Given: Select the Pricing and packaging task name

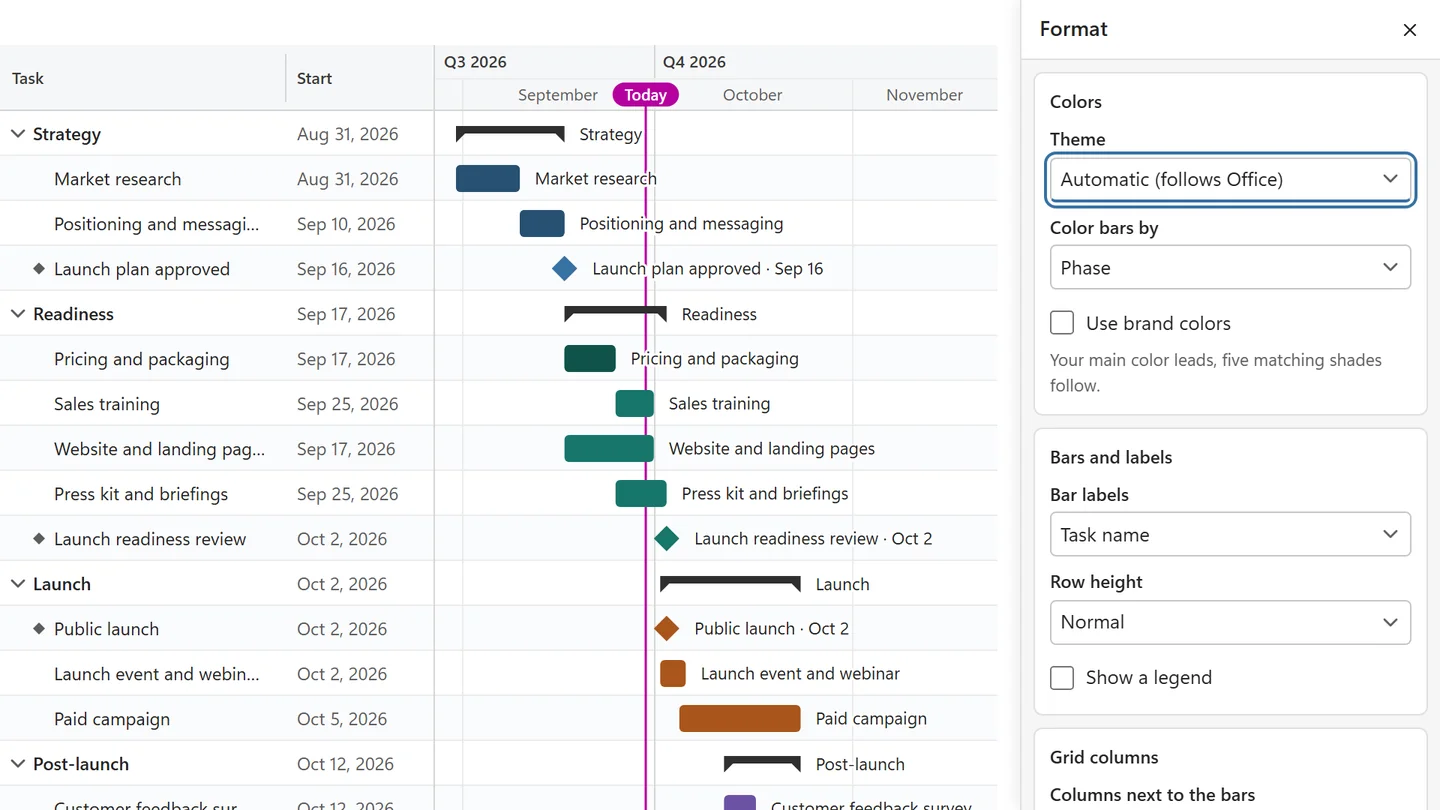Looking at the screenshot, I should 142,359.
